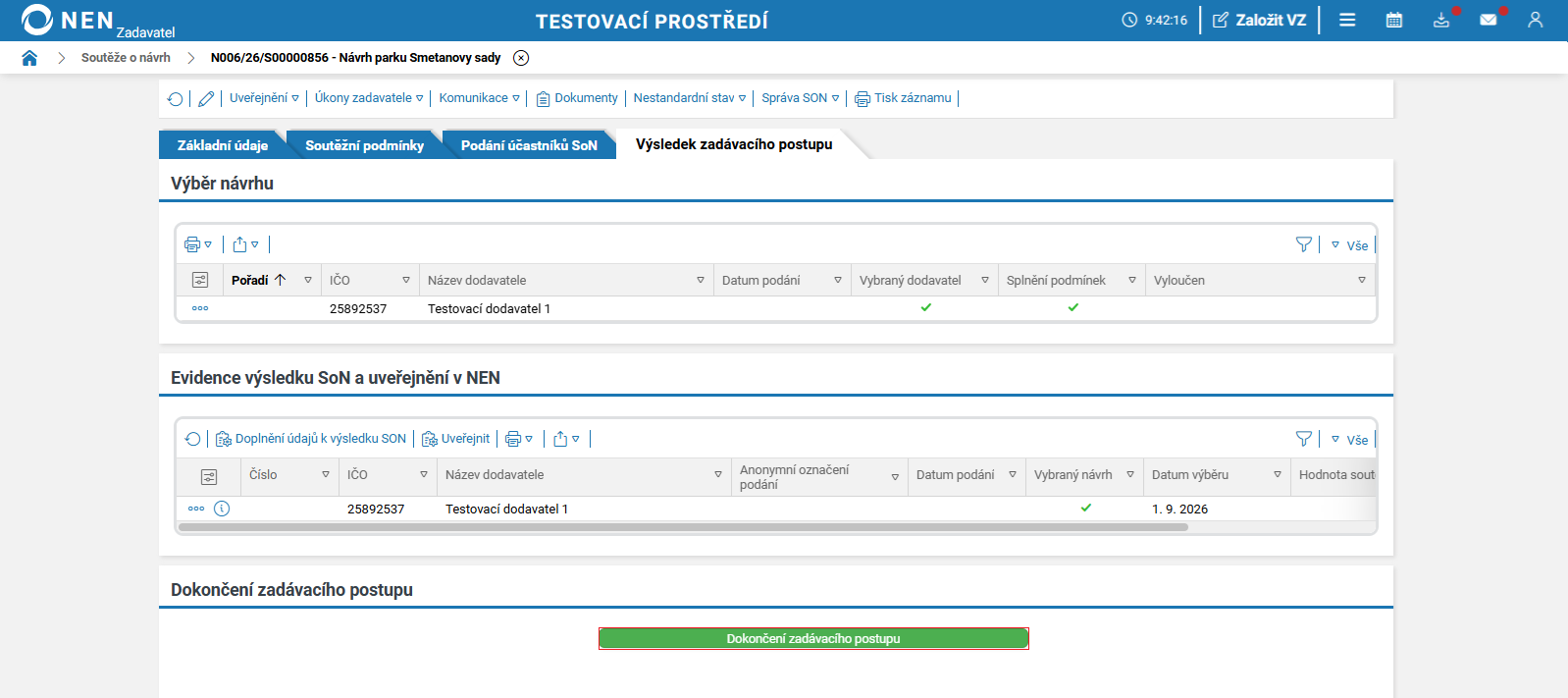Open Datum výběru column filter arrow
This screenshot has height=698, width=1568.
1278,474
